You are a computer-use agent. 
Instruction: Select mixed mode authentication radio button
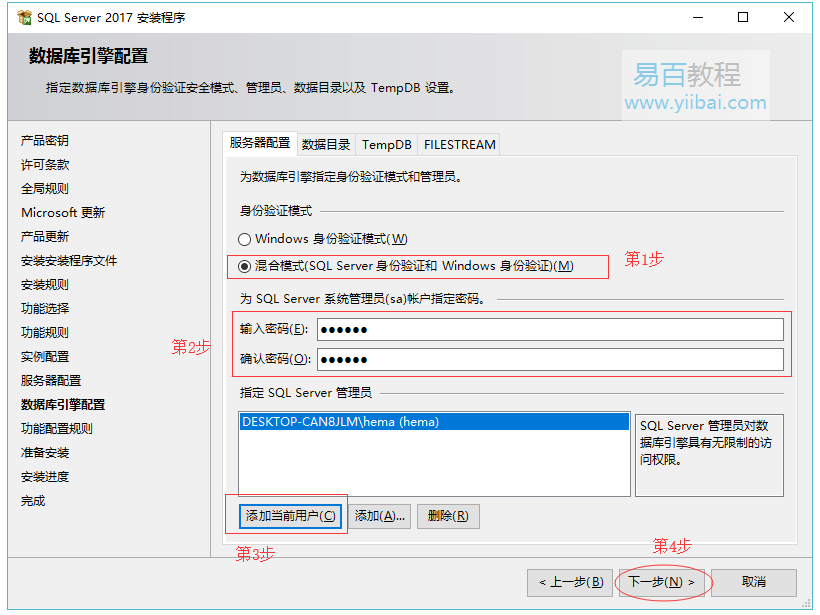[x=244, y=267]
